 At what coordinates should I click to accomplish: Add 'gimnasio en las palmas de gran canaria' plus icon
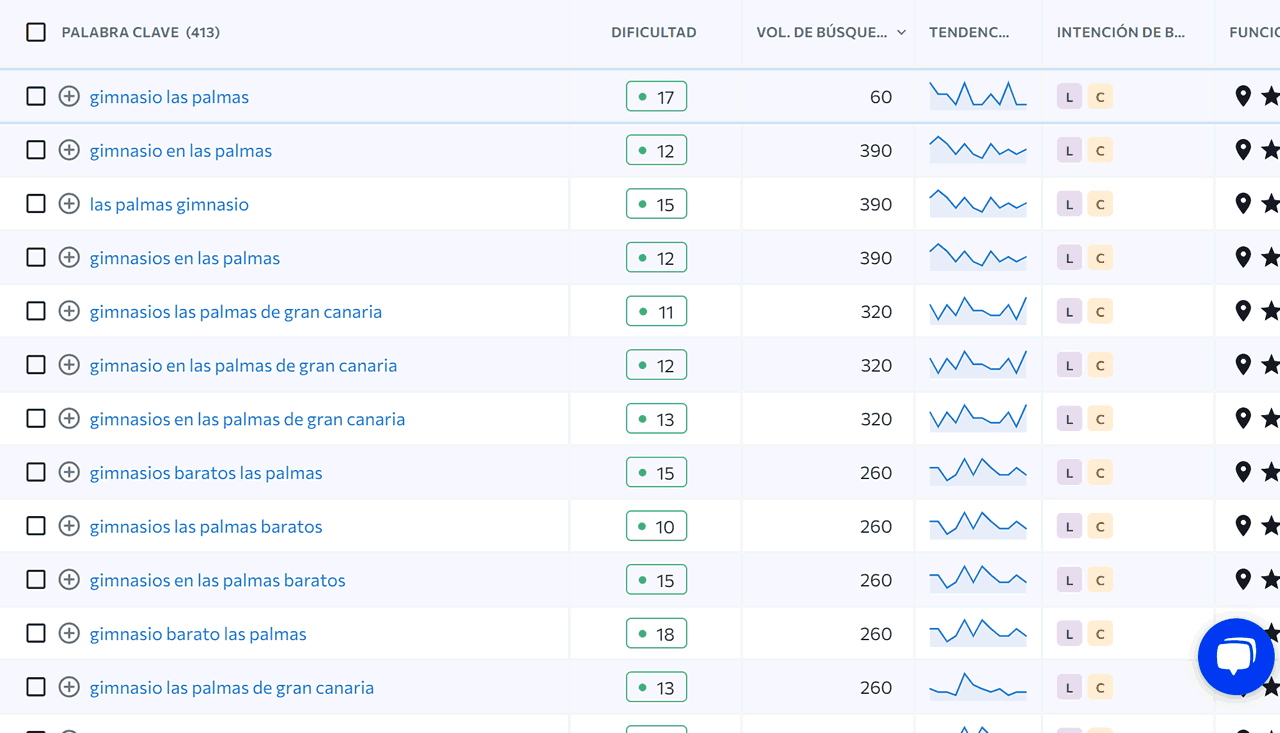pos(69,365)
